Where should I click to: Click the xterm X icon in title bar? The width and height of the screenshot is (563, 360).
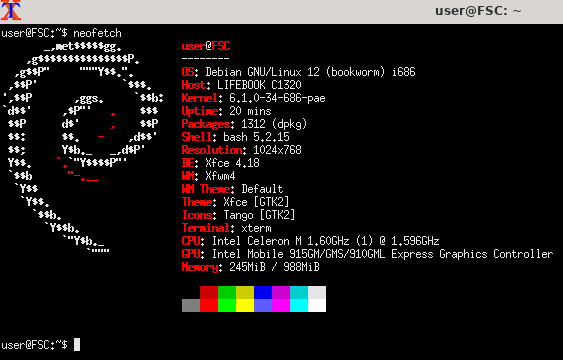[x=11, y=10]
